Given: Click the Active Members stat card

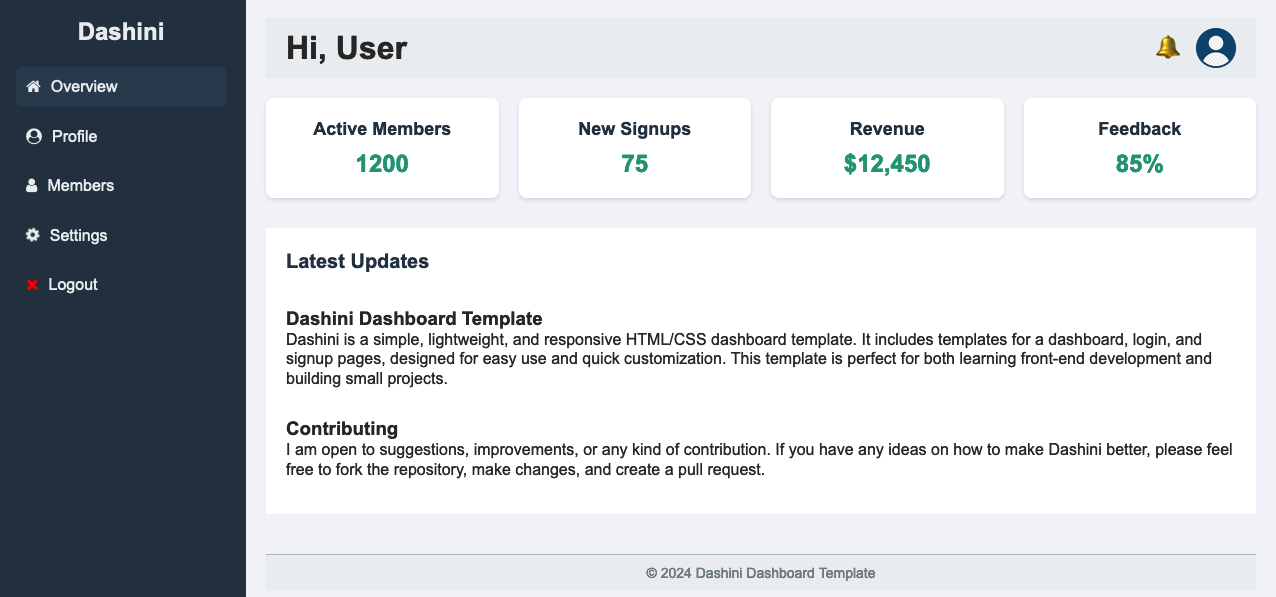Looking at the screenshot, I should 382,147.
